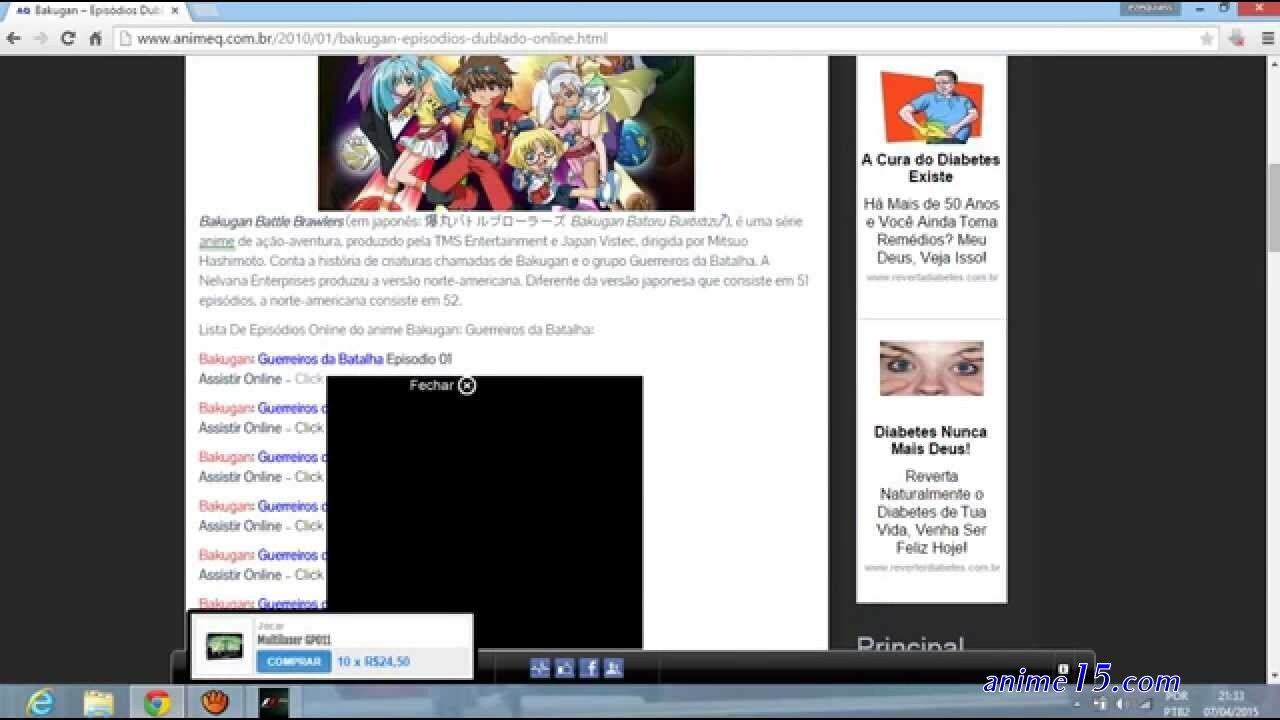The height and width of the screenshot is (720, 1280).
Task: Click 'Assistir Online' under Episodio 01
Action: pos(240,379)
